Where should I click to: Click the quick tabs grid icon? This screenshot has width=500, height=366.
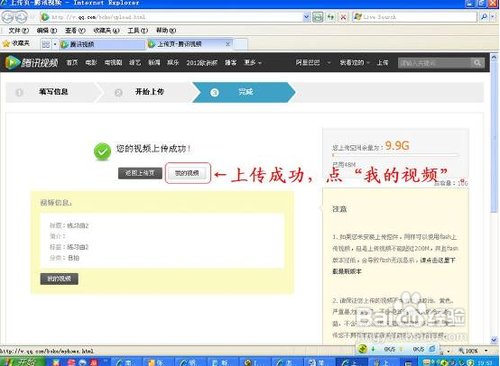tap(46, 44)
